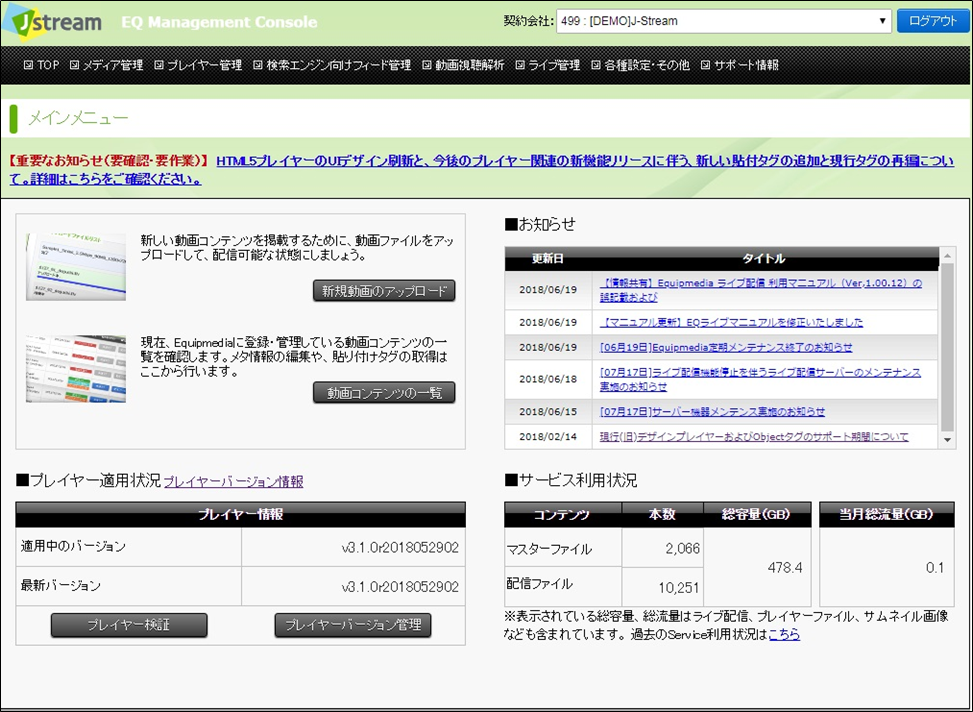
Task: Open the 契約会社 company dropdown
Action: tap(724, 21)
